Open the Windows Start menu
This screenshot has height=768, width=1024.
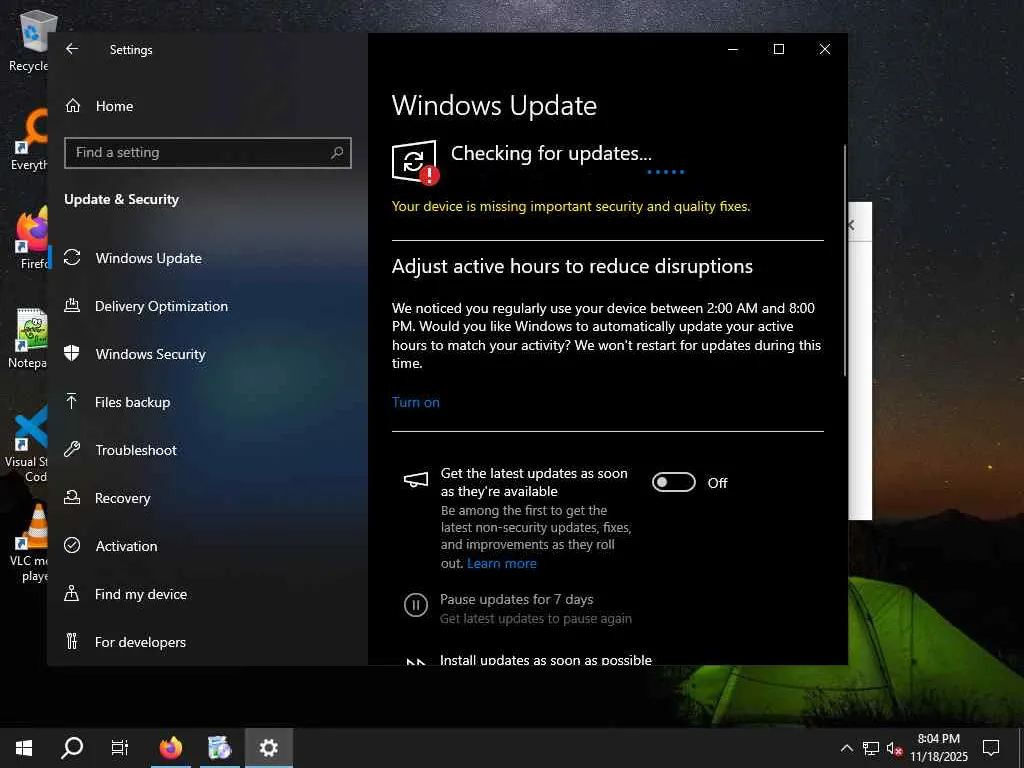(24, 748)
